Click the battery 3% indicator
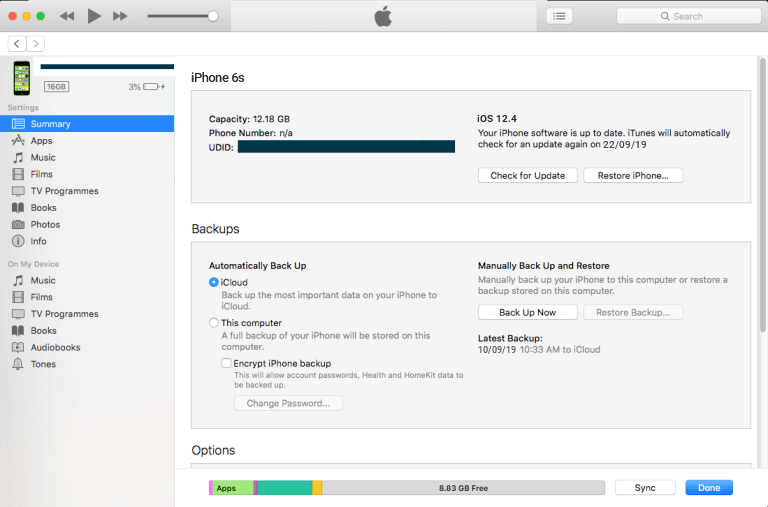The height and width of the screenshot is (507, 768). [x=146, y=87]
